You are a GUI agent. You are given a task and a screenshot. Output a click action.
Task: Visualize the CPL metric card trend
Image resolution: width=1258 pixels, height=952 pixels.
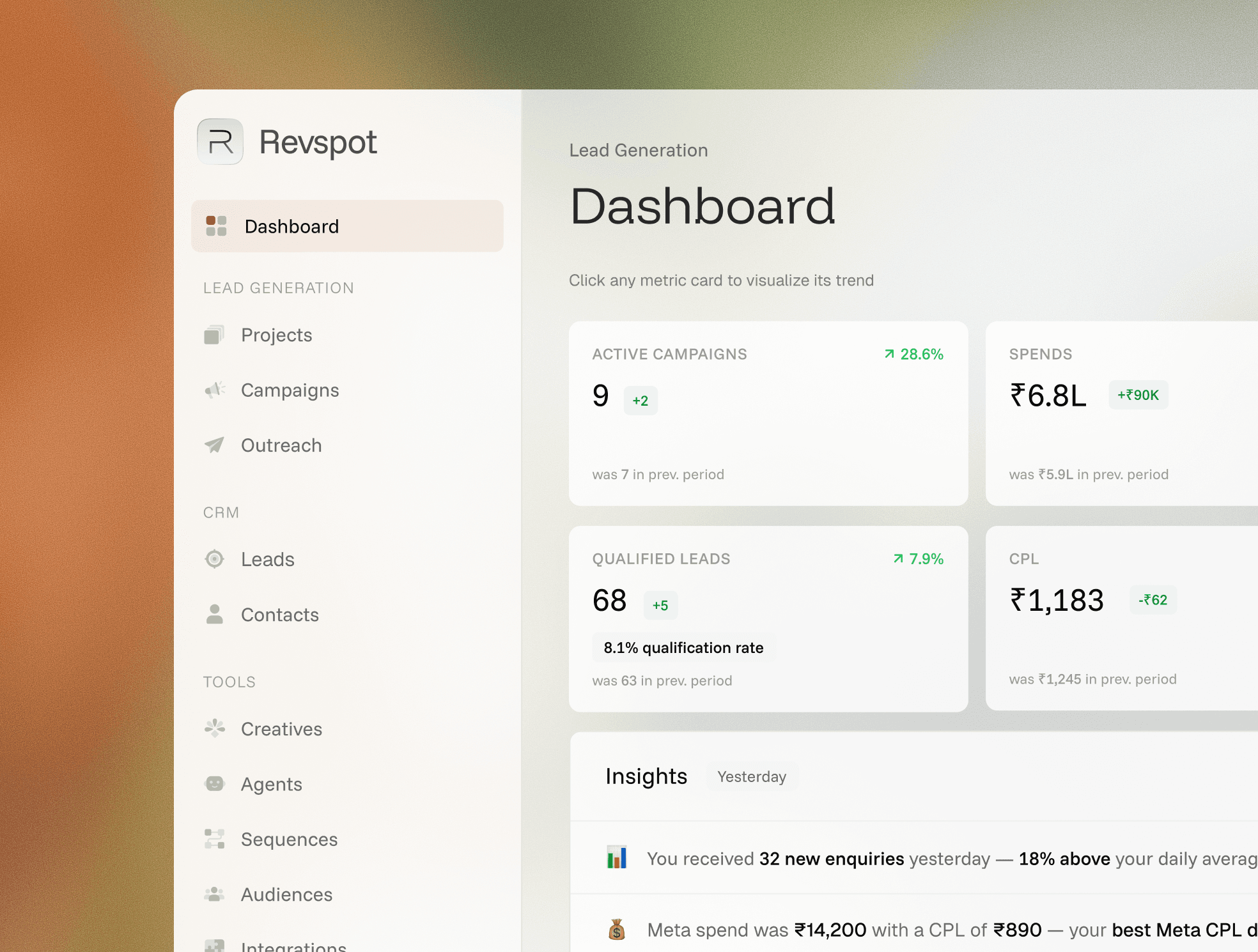tap(1121, 618)
